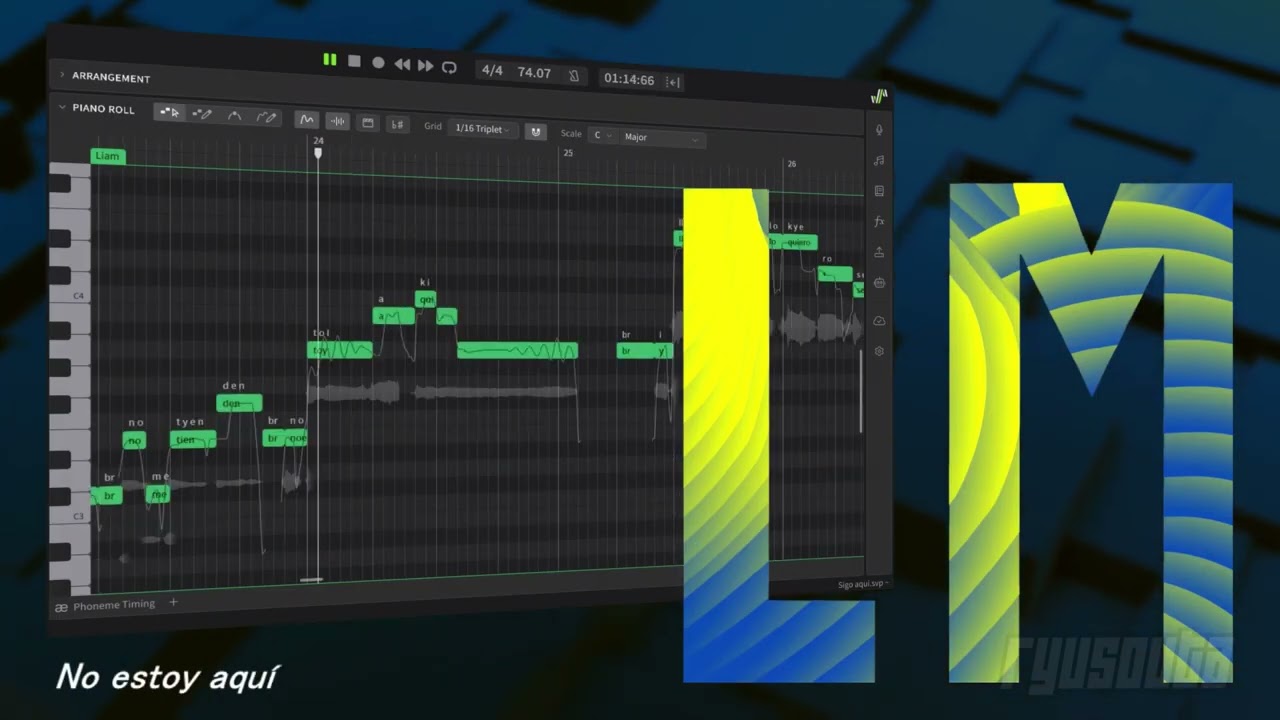Viewport: 1280px width, 720px height.
Task: Select the pitch pencil draw tool
Action: [266, 117]
